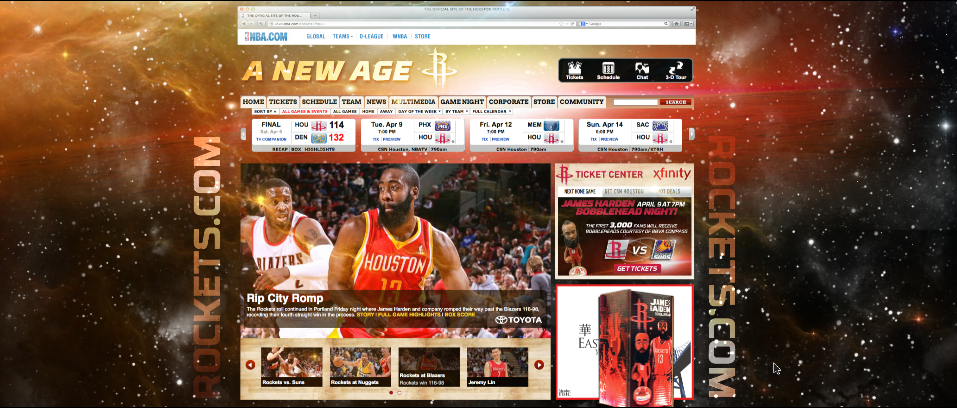Open the Game Night menu item
Image resolution: width=957 pixels, height=408 pixels.
coord(462,102)
